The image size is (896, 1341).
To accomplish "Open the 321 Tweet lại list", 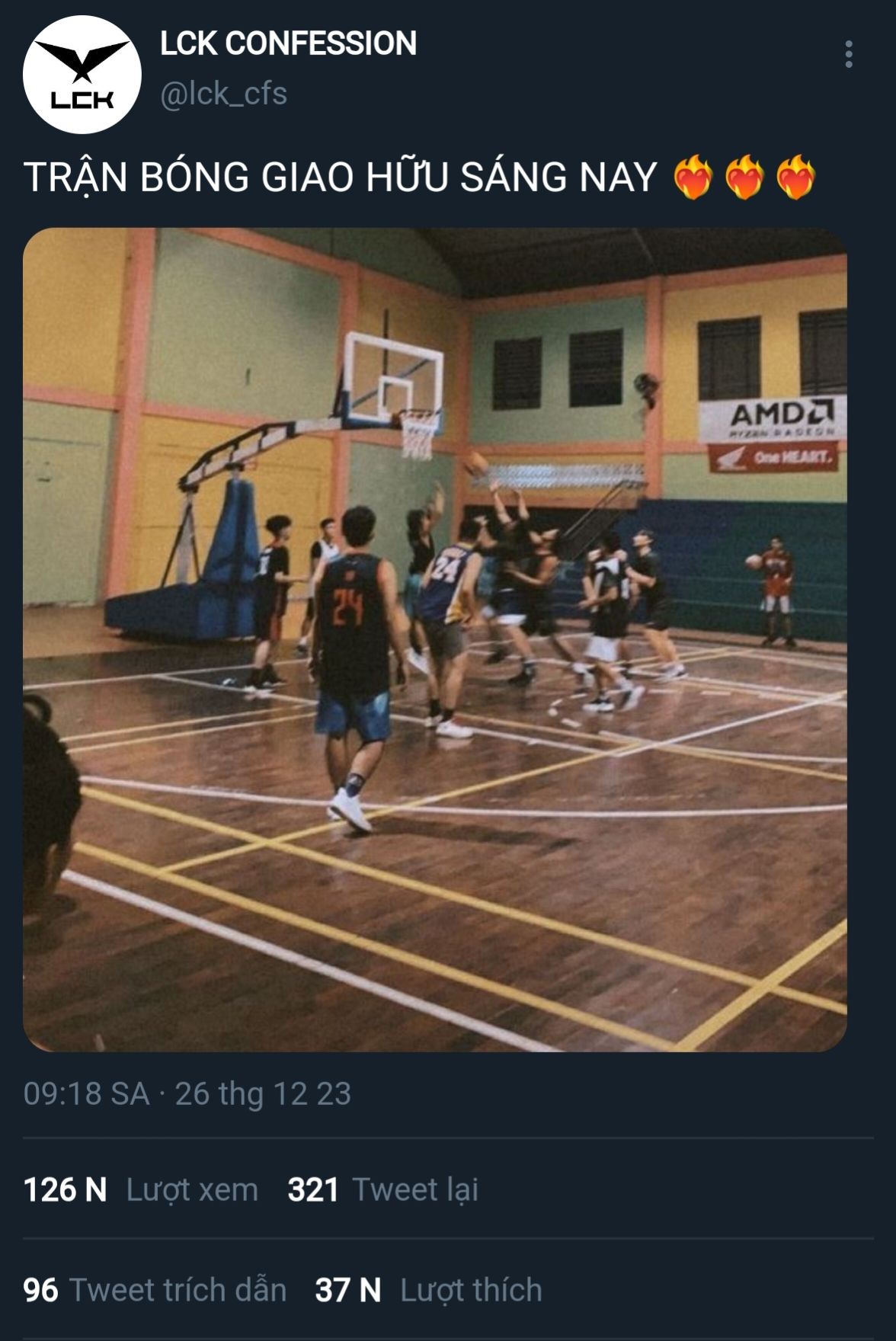I will coord(383,1189).
